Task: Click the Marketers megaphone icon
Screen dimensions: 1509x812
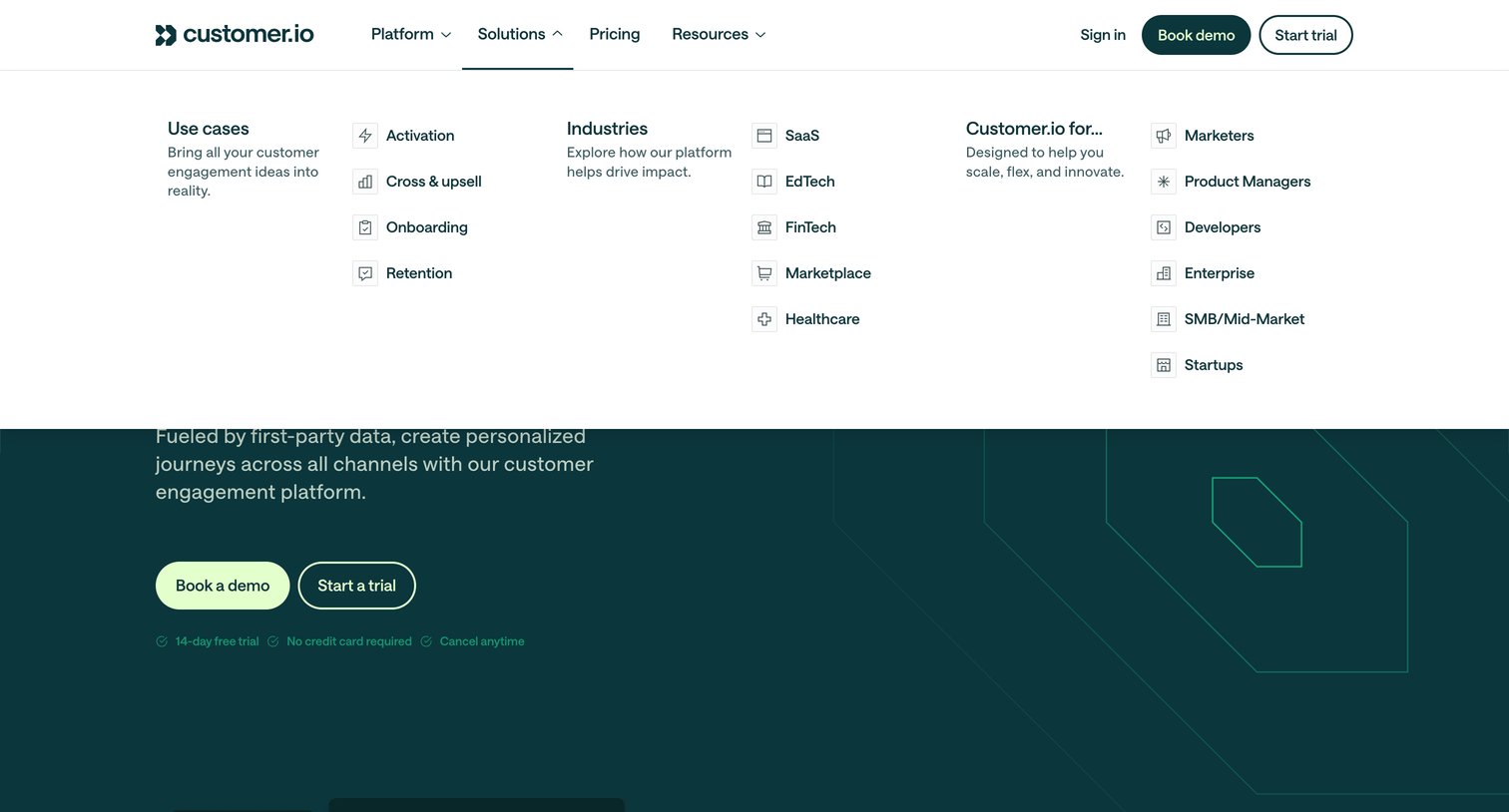Action: tap(1164, 136)
